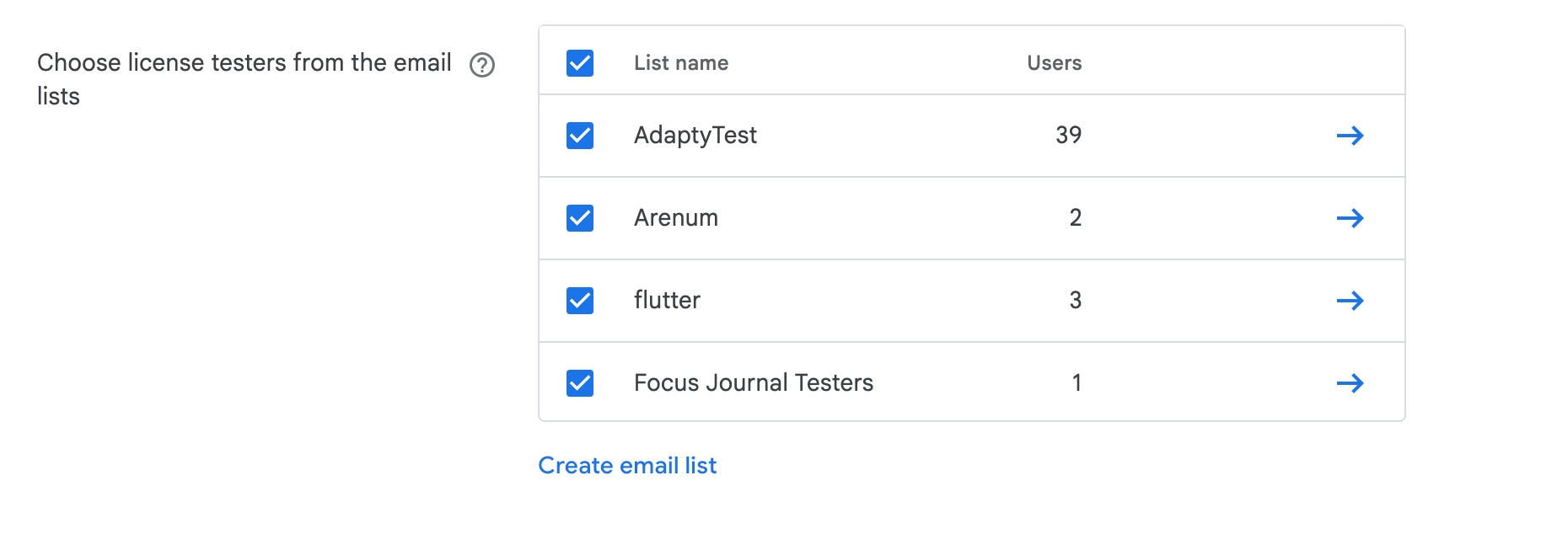Deselect Focus Journal Testers checkbox

580,383
